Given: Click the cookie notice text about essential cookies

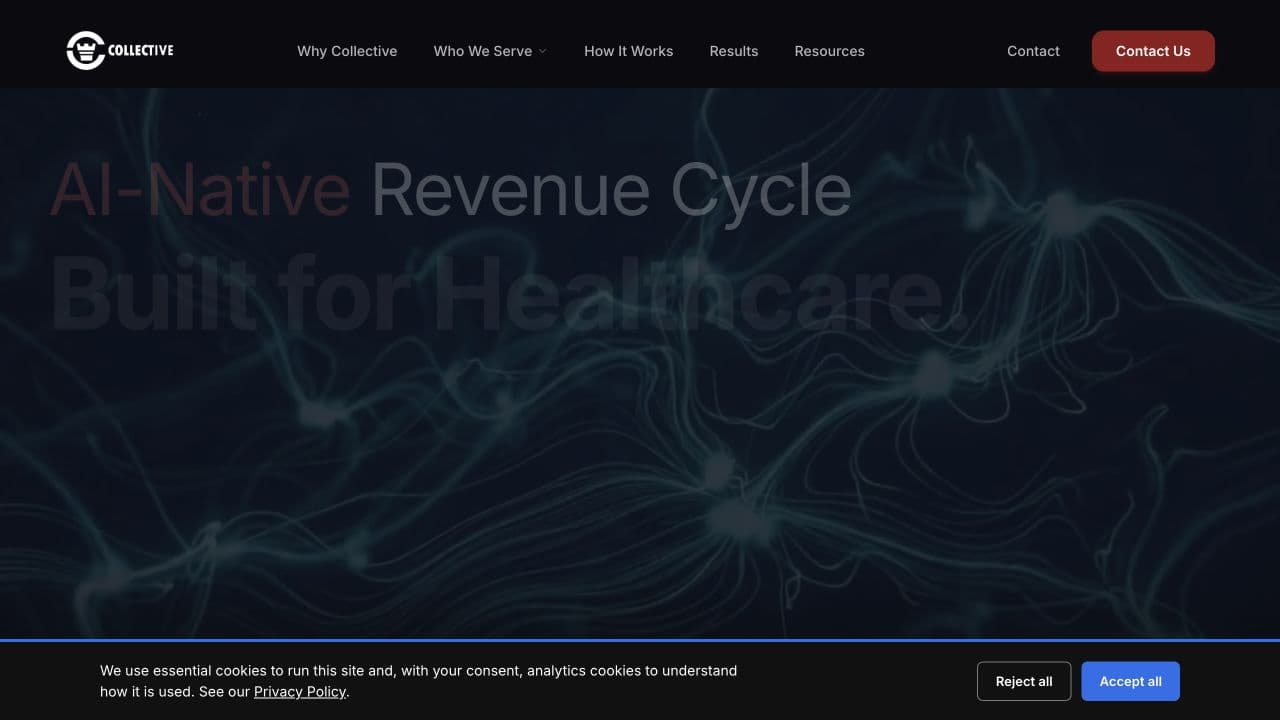Looking at the screenshot, I should [418, 681].
